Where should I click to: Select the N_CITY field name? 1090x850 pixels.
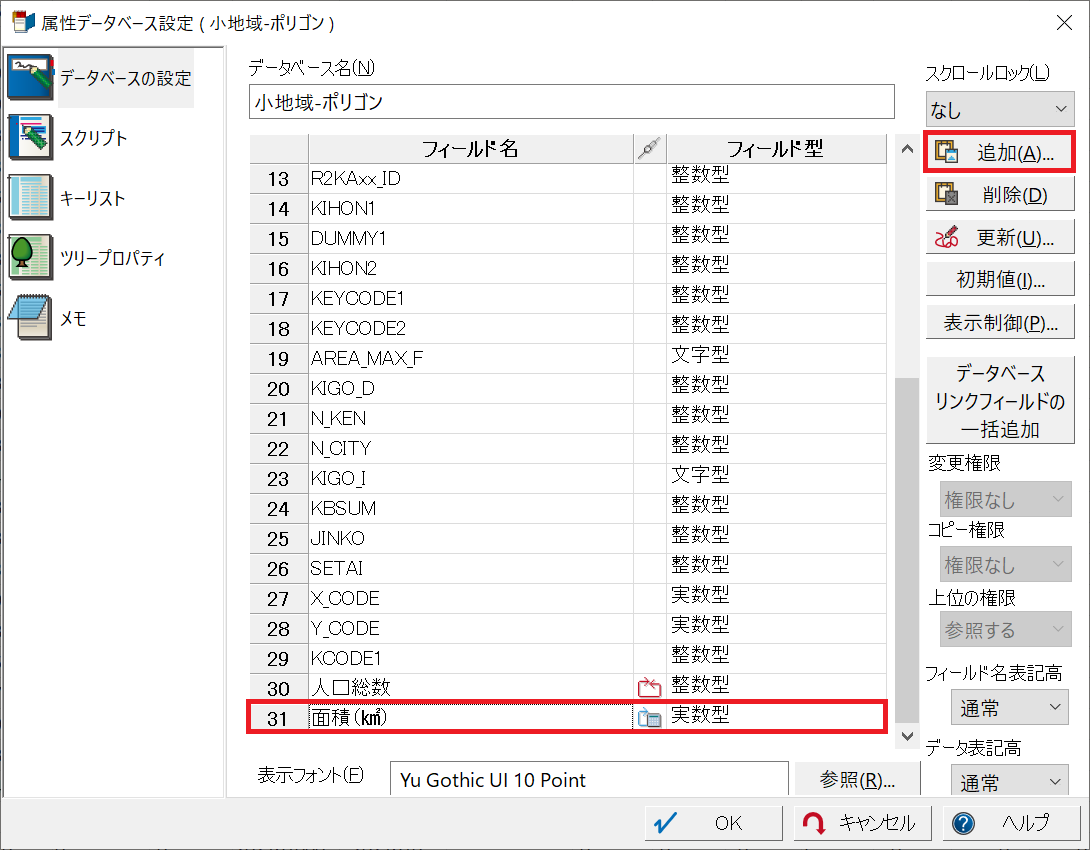341,448
